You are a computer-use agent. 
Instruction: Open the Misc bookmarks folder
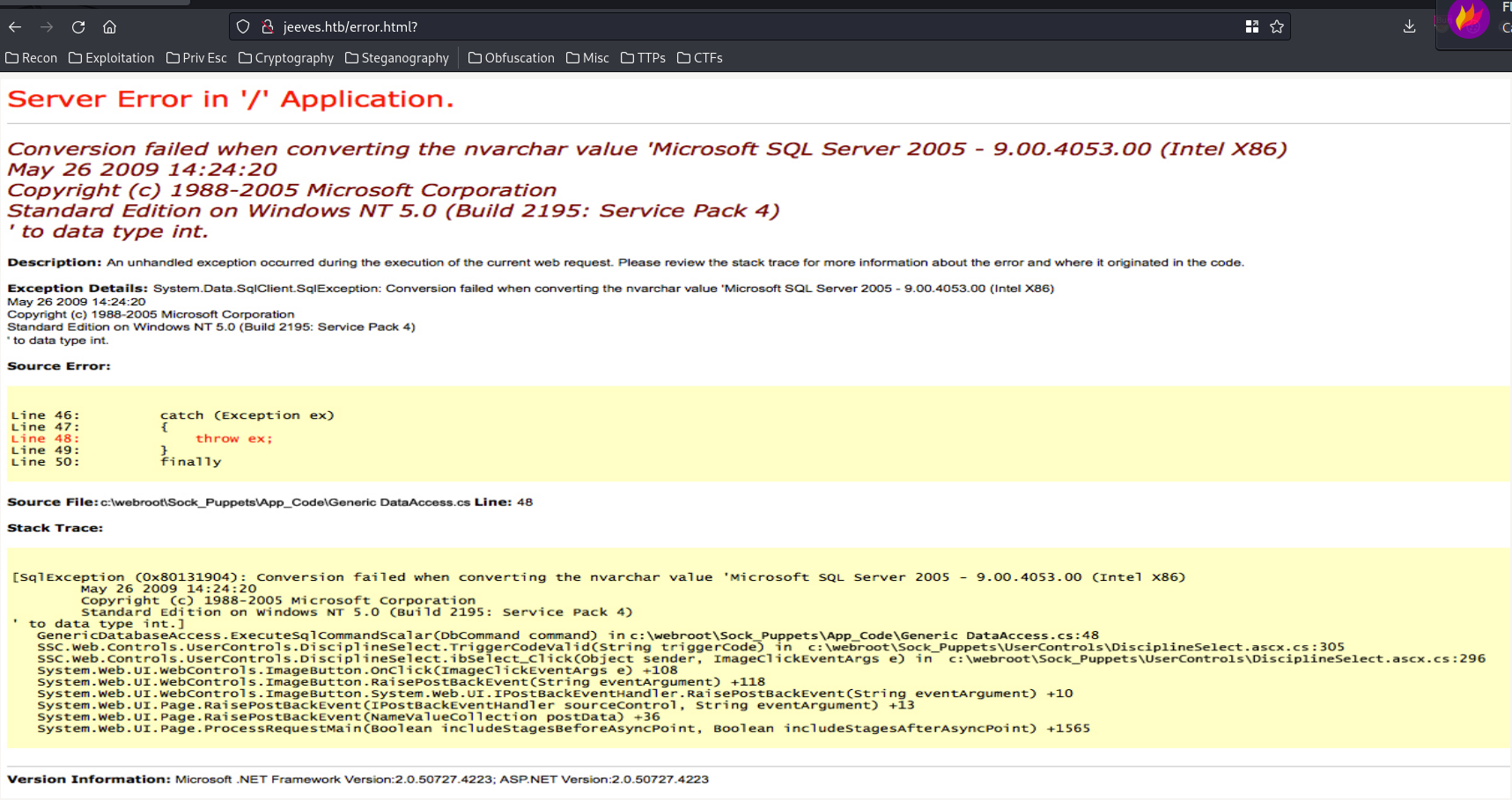coord(587,58)
